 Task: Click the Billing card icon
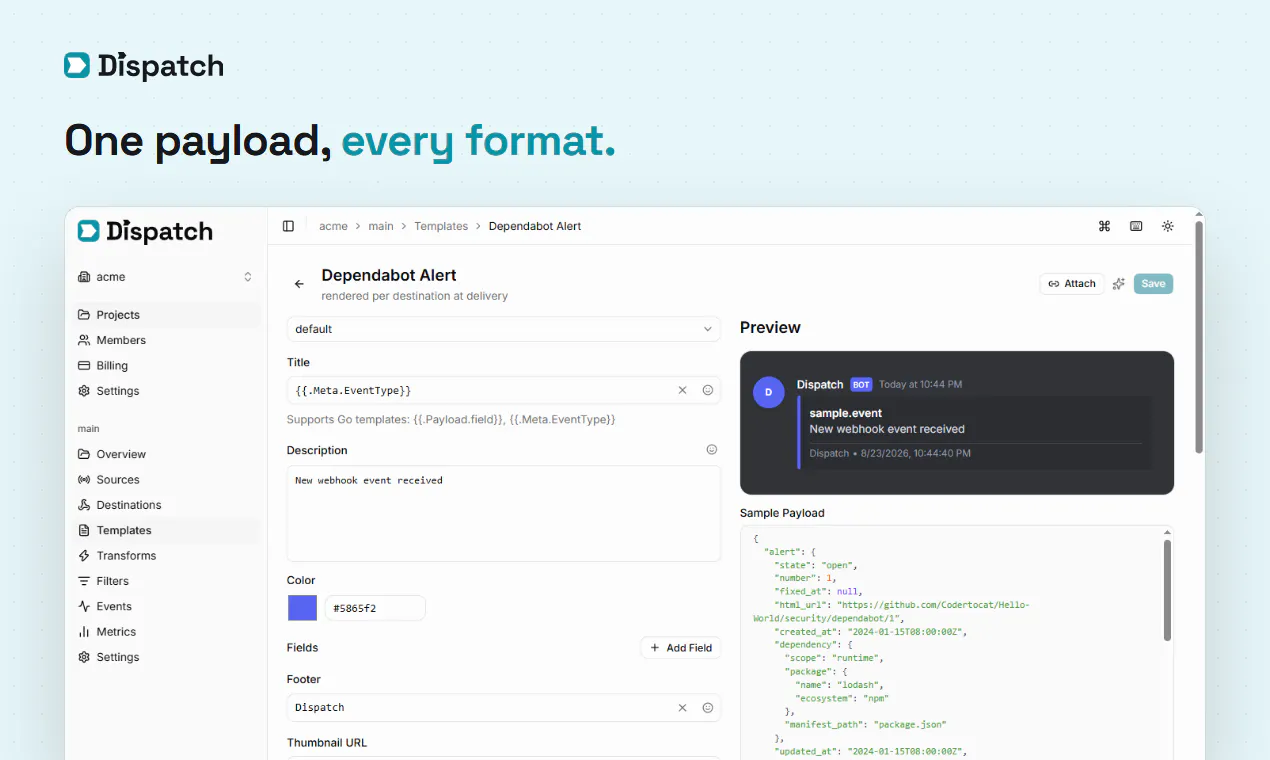click(84, 366)
